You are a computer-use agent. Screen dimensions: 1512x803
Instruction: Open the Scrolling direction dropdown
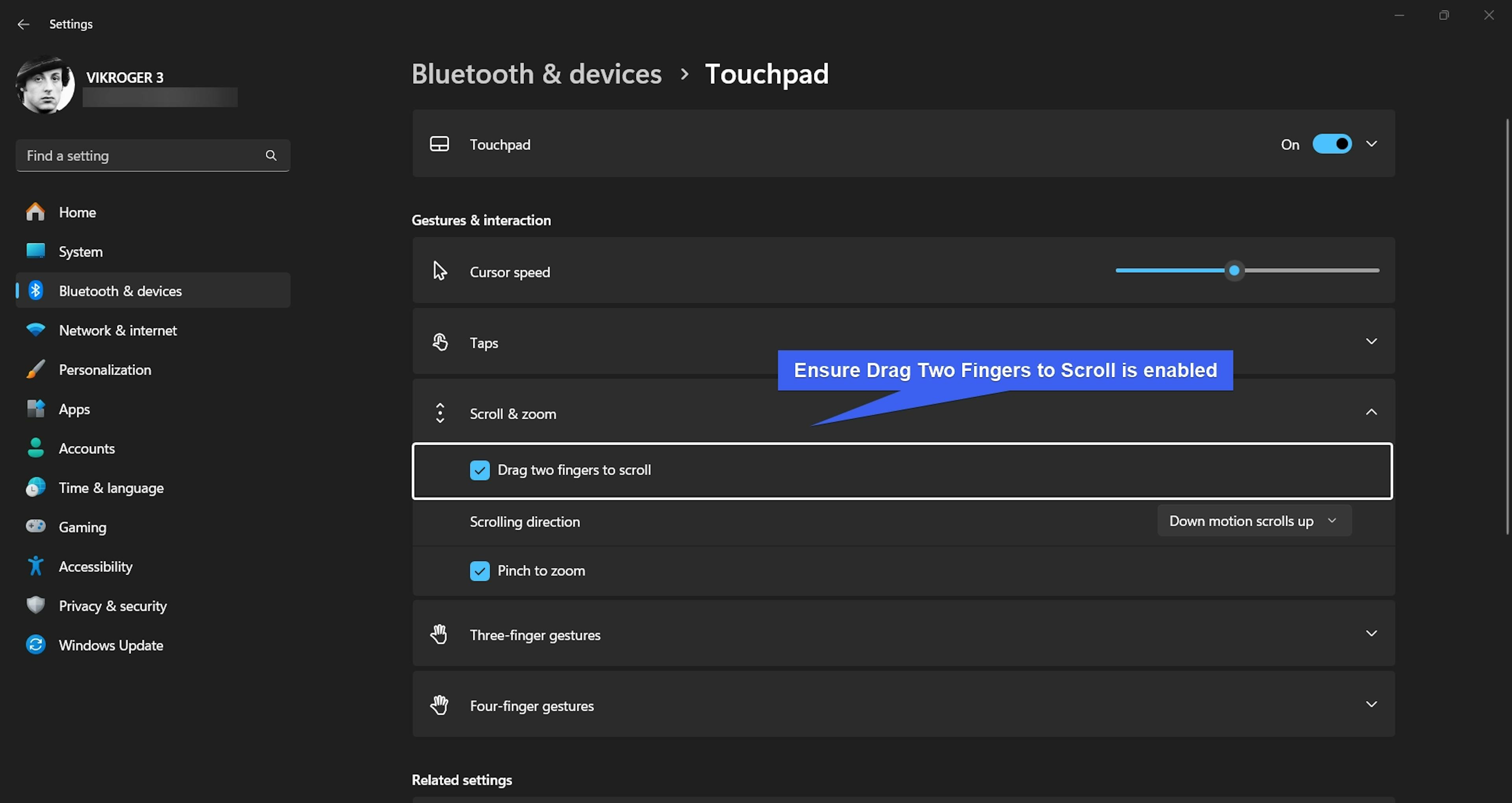tap(1254, 521)
